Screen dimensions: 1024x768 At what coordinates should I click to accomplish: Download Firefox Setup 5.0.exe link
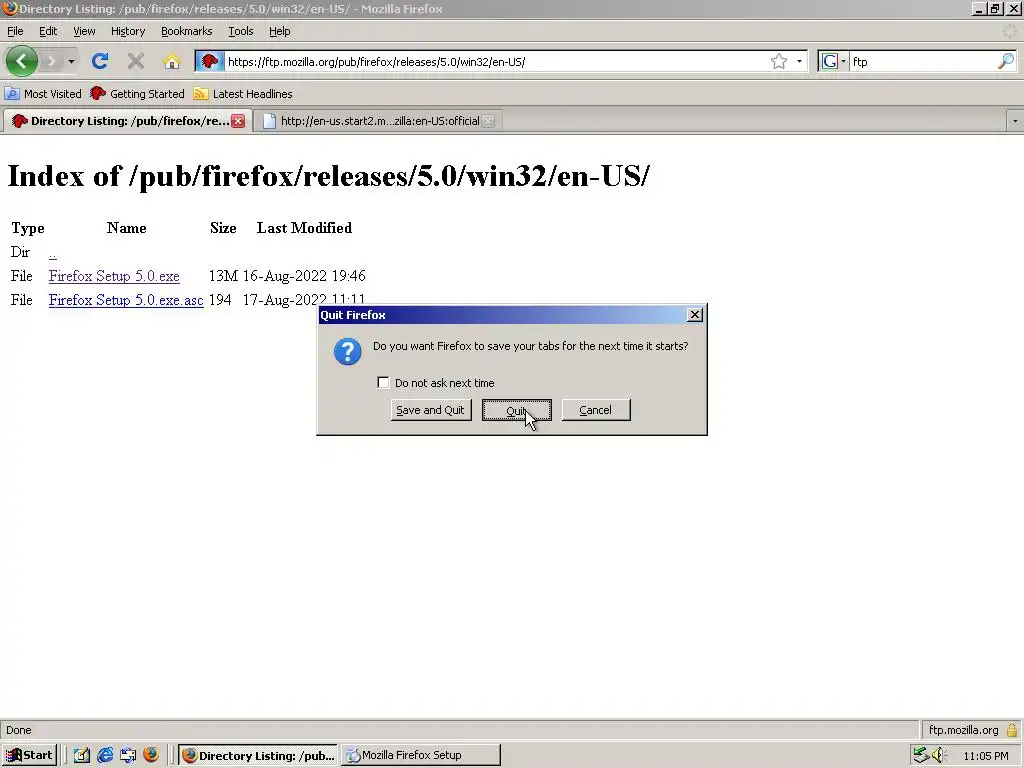(114, 276)
